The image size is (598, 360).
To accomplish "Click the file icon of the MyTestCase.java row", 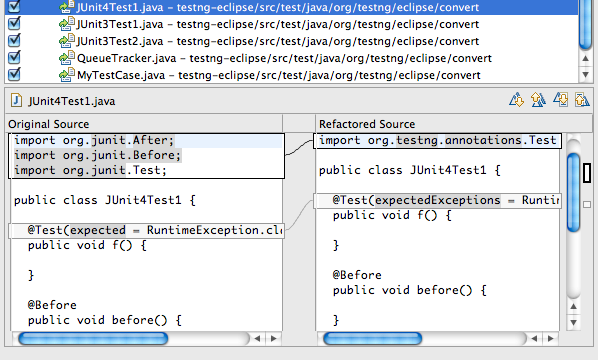I will (x=67, y=75).
